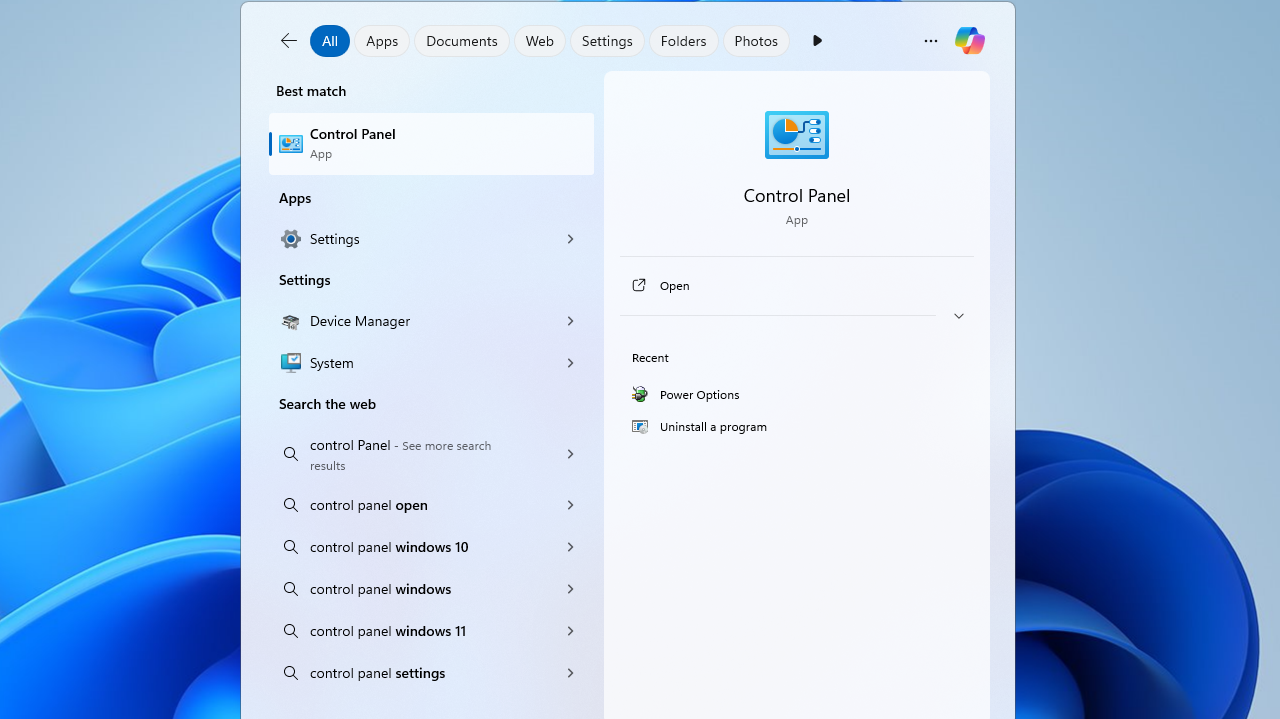Open Control Panel via Open button
1280x719 pixels.
[x=675, y=286]
